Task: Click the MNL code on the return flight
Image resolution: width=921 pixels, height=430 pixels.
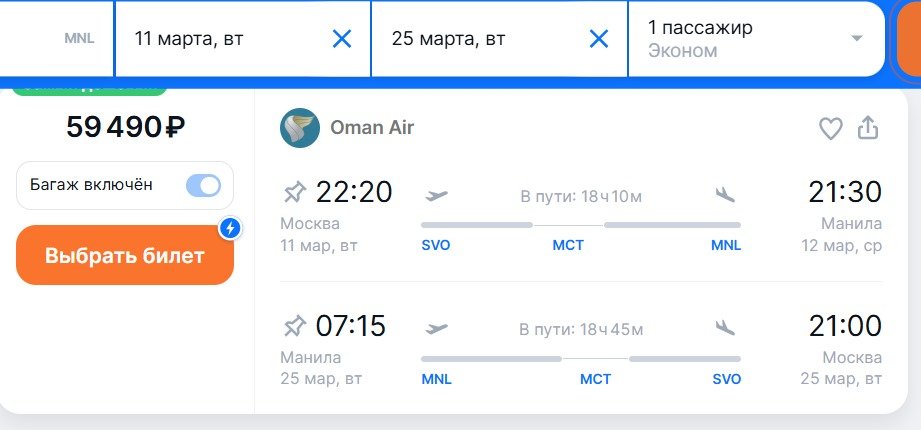Action: (436, 379)
